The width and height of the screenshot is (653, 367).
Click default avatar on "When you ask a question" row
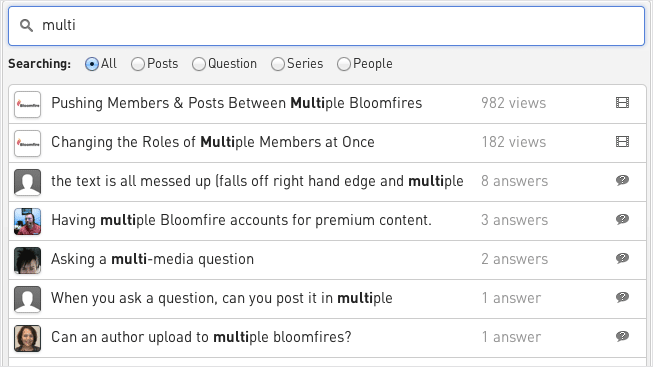pos(27,299)
